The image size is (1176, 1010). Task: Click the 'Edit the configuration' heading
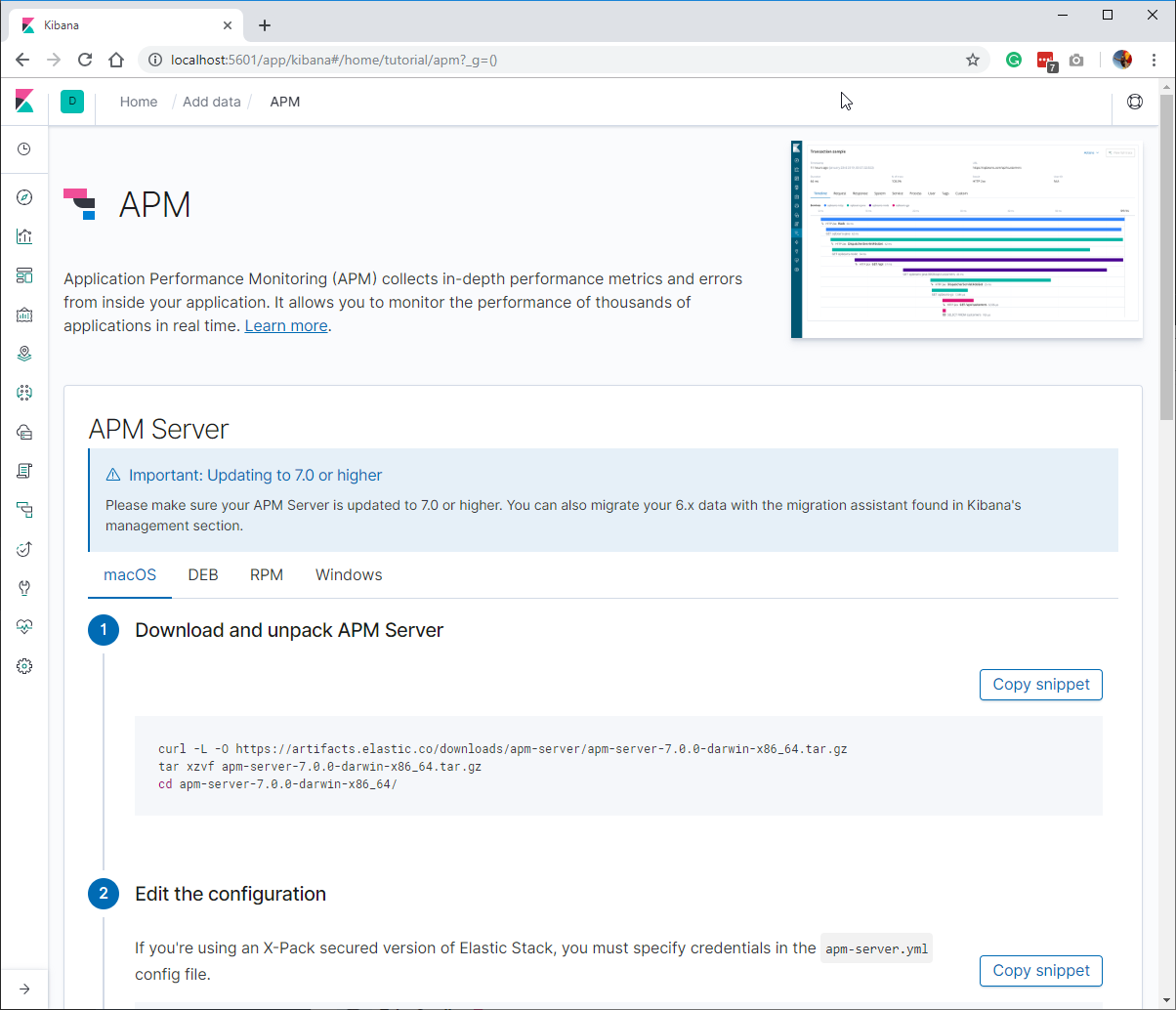pyautogui.click(x=231, y=894)
